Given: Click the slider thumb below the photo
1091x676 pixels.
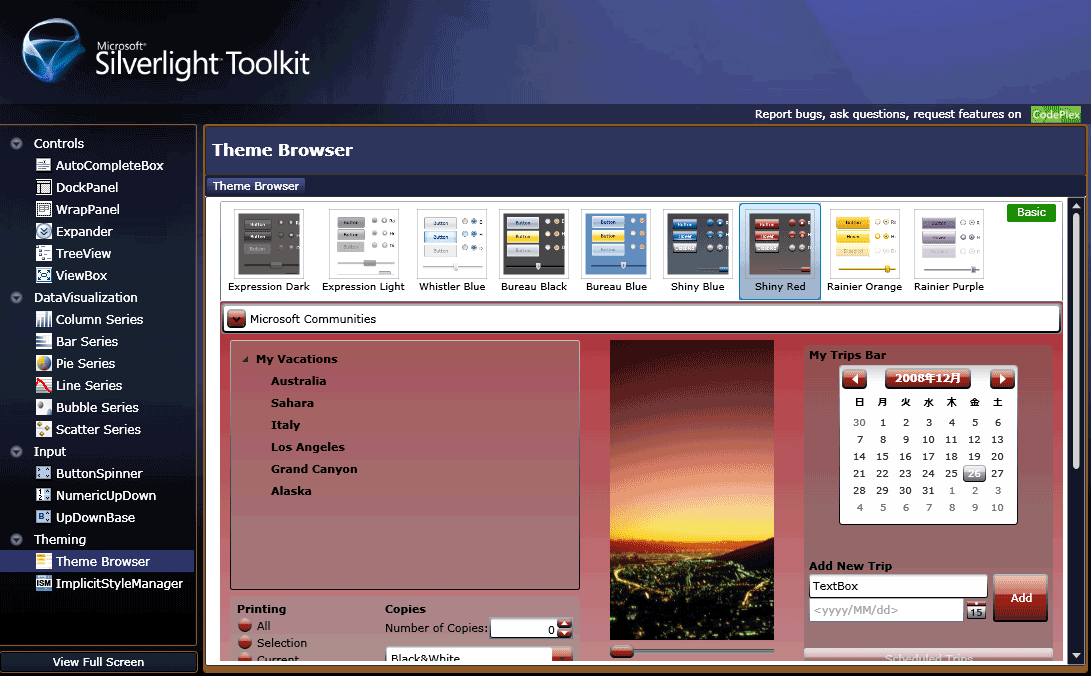Looking at the screenshot, I should pyautogui.click(x=622, y=652).
